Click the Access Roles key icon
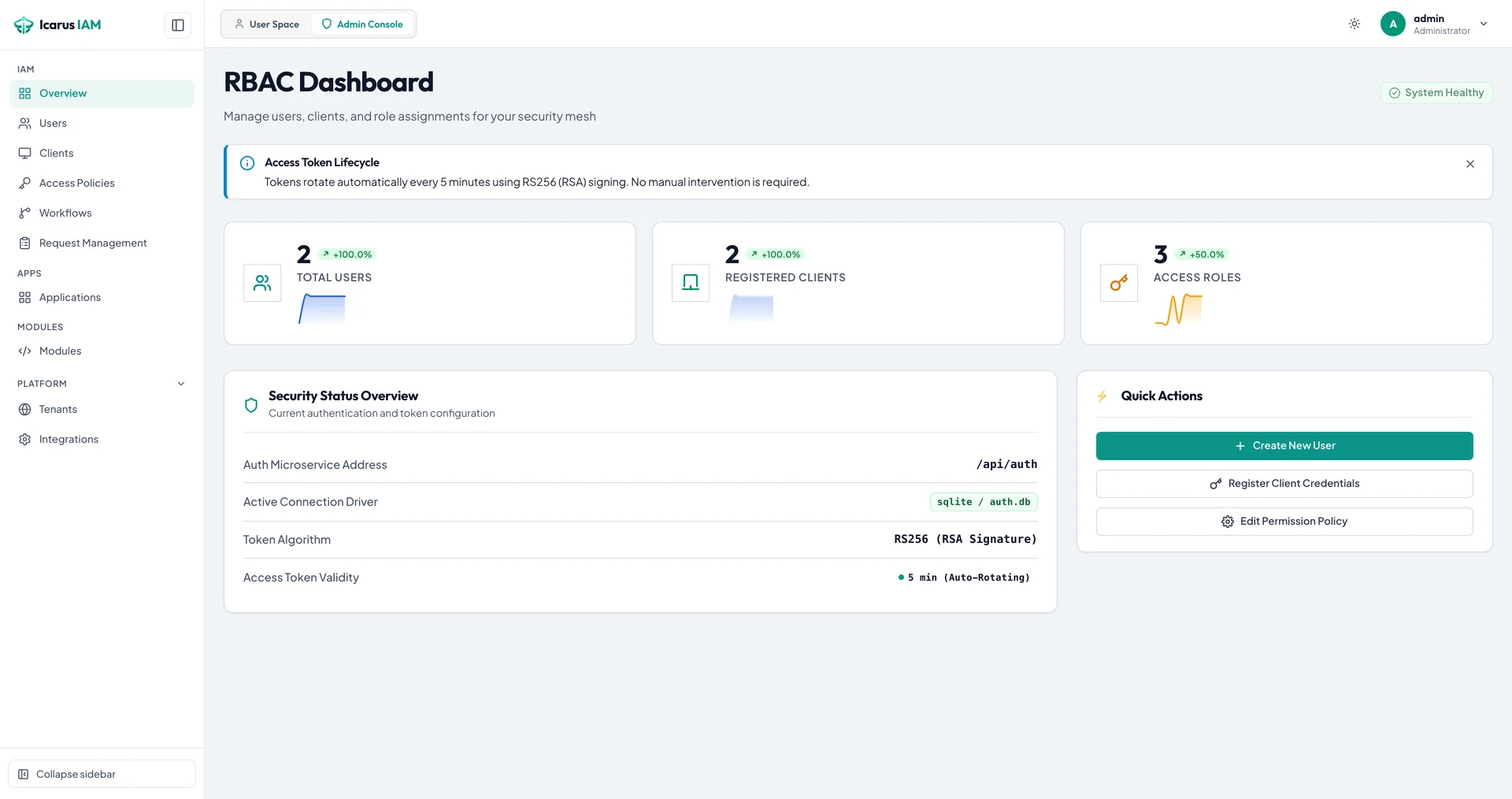This screenshot has width=1512, height=799. (1119, 283)
